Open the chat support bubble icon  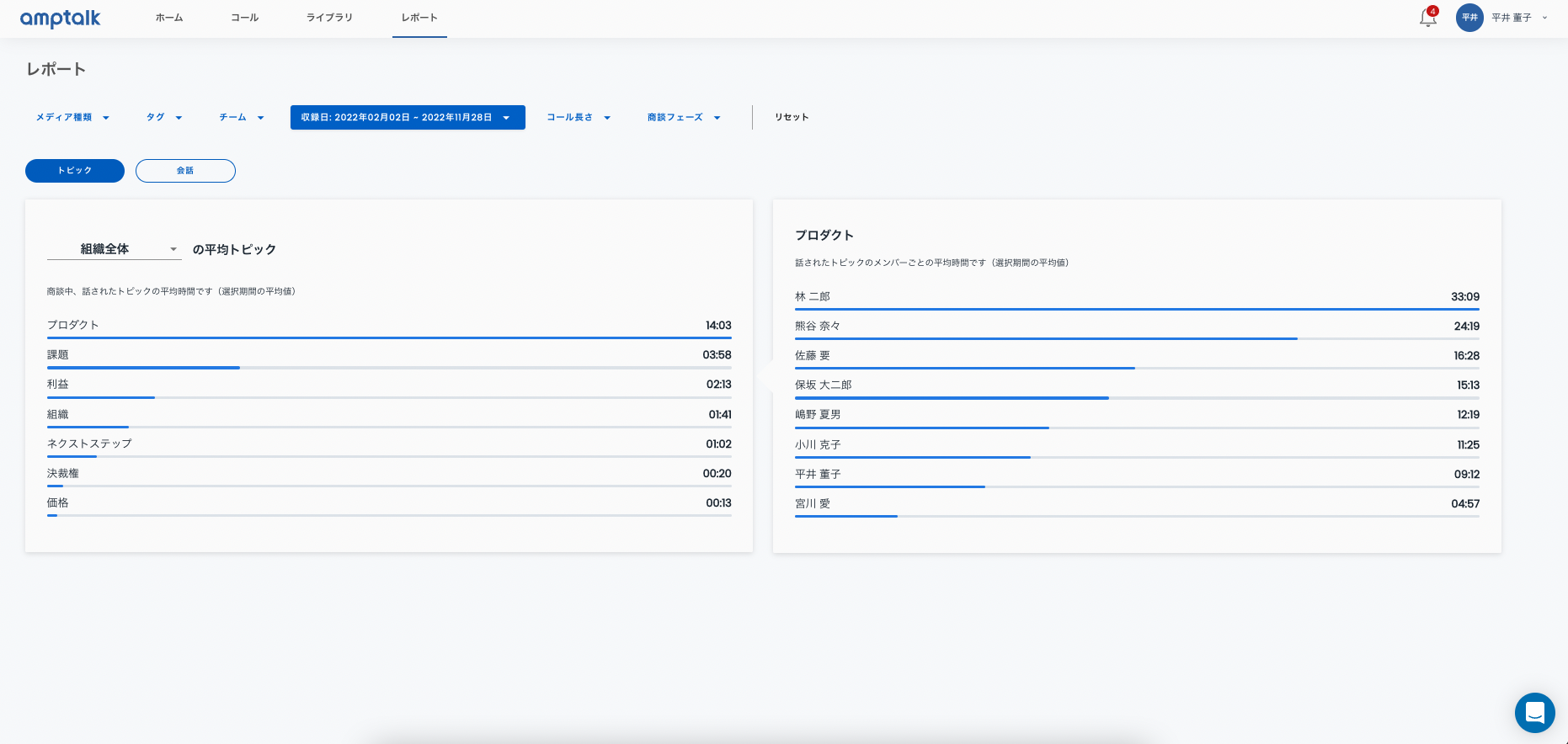pos(1534,713)
